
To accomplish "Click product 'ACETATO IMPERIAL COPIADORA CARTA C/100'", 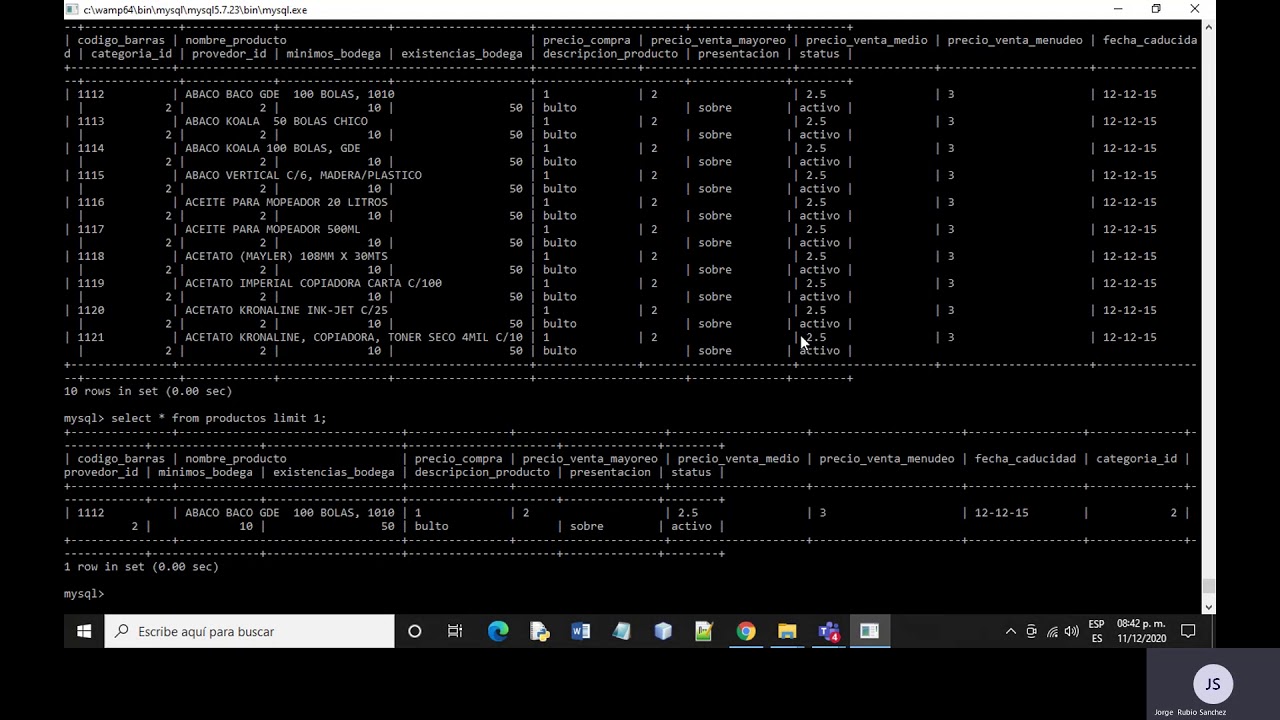I will pyautogui.click(x=313, y=283).
